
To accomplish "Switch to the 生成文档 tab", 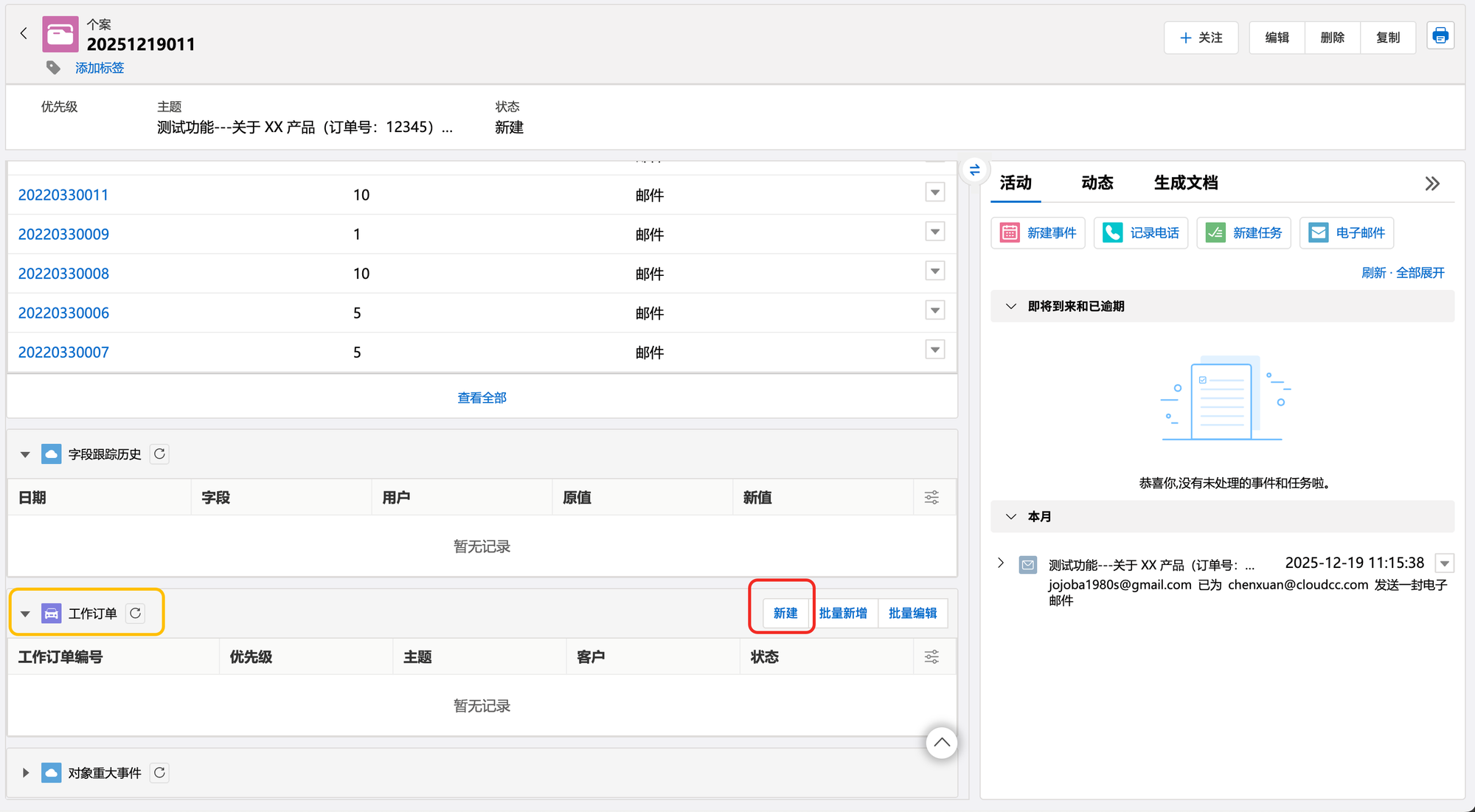I will tap(1185, 183).
